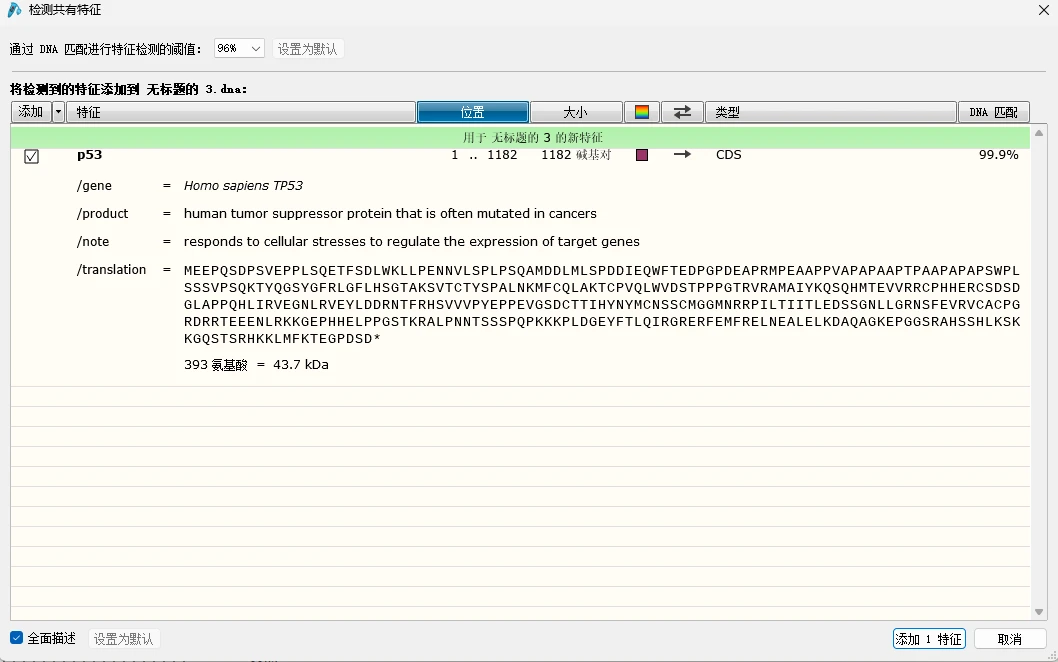Sort by the 类型 column header
Image resolution: width=1058 pixels, height=662 pixels.
(830, 112)
